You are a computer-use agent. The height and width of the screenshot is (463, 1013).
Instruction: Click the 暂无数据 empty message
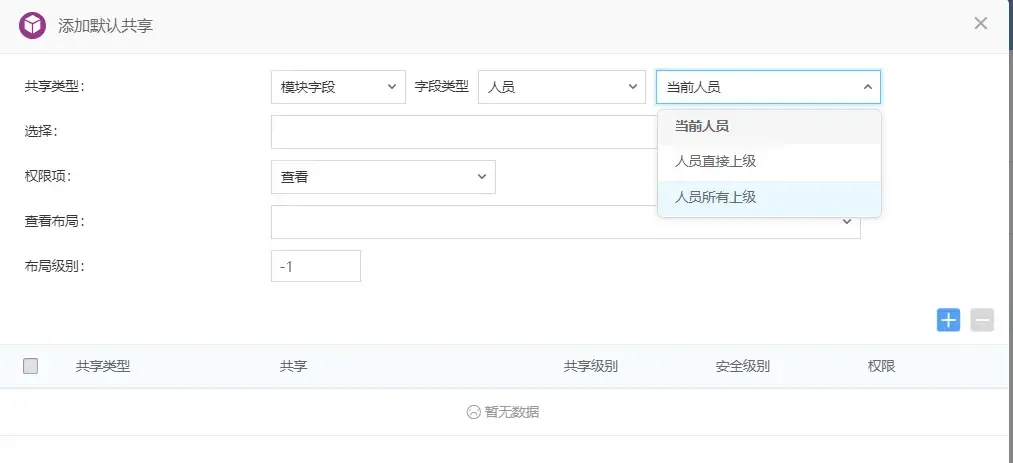[x=503, y=412]
